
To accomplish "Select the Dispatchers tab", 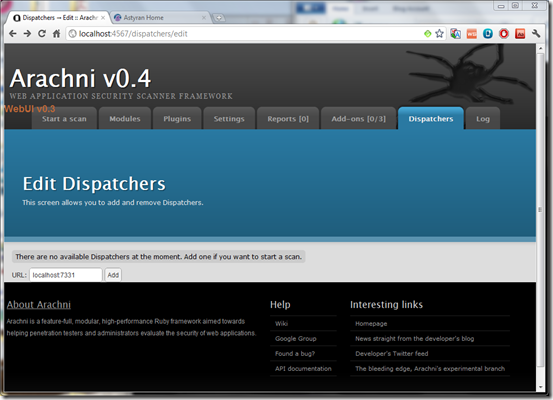I will 431,119.
